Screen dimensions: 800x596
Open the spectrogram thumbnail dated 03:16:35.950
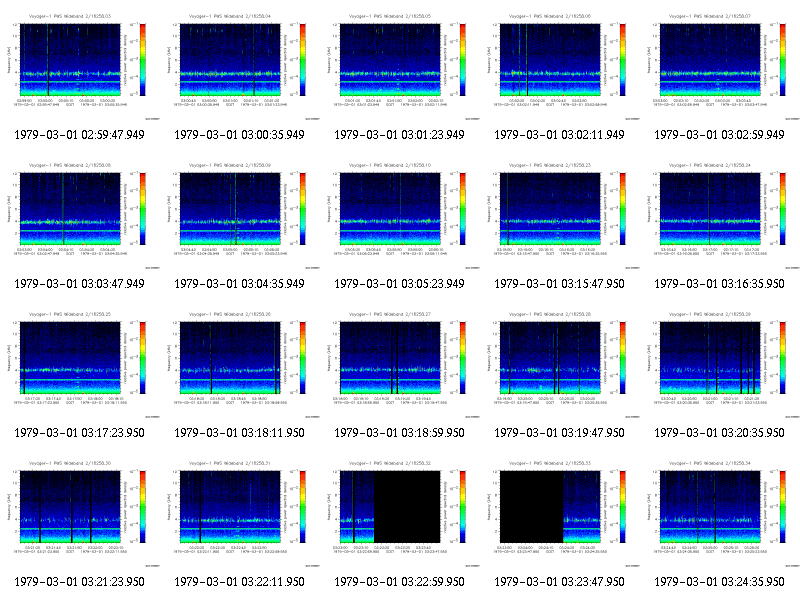click(720, 214)
